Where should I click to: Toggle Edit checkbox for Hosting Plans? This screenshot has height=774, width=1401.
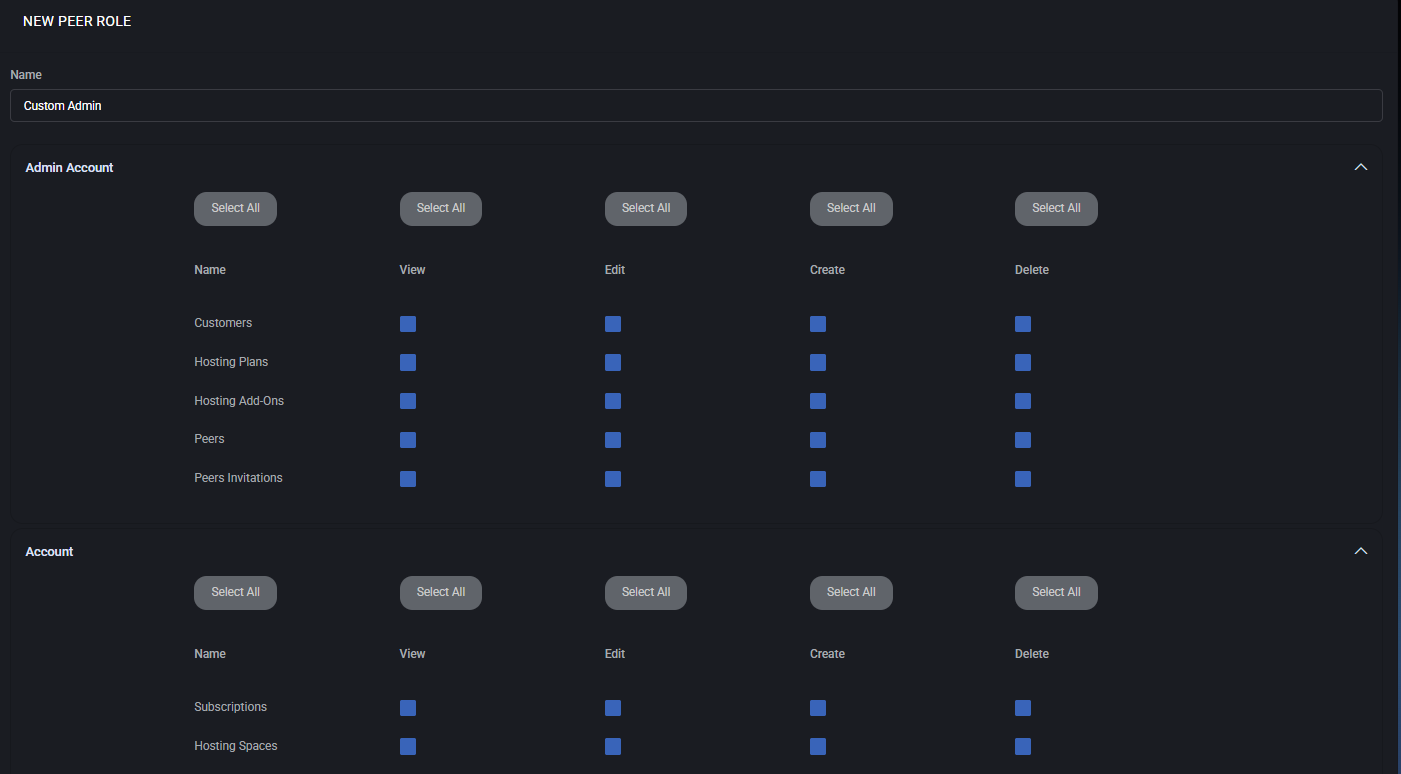[x=613, y=363]
